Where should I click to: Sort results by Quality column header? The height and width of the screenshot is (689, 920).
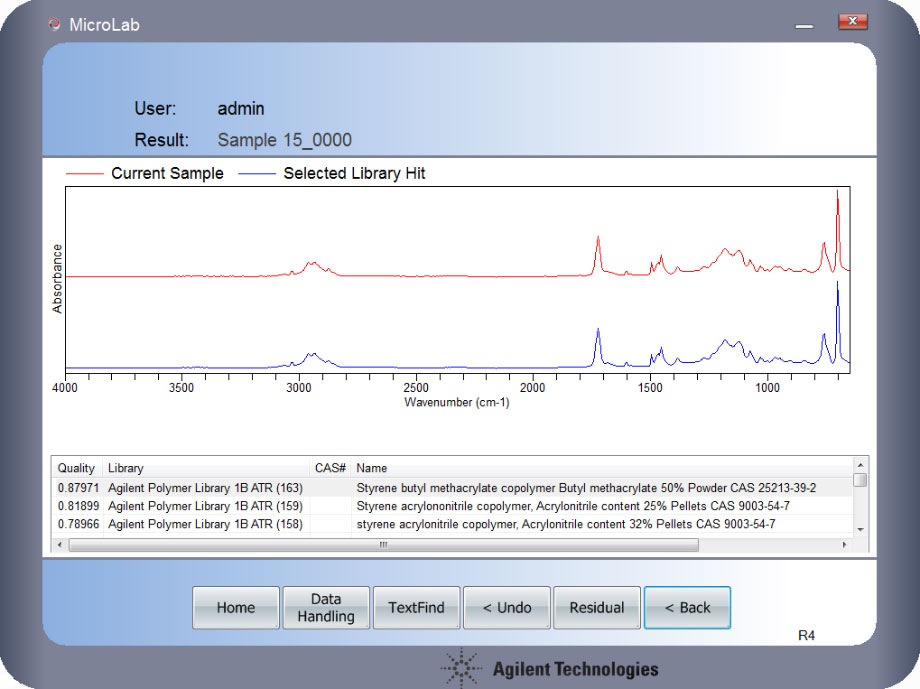click(x=77, y=468)
